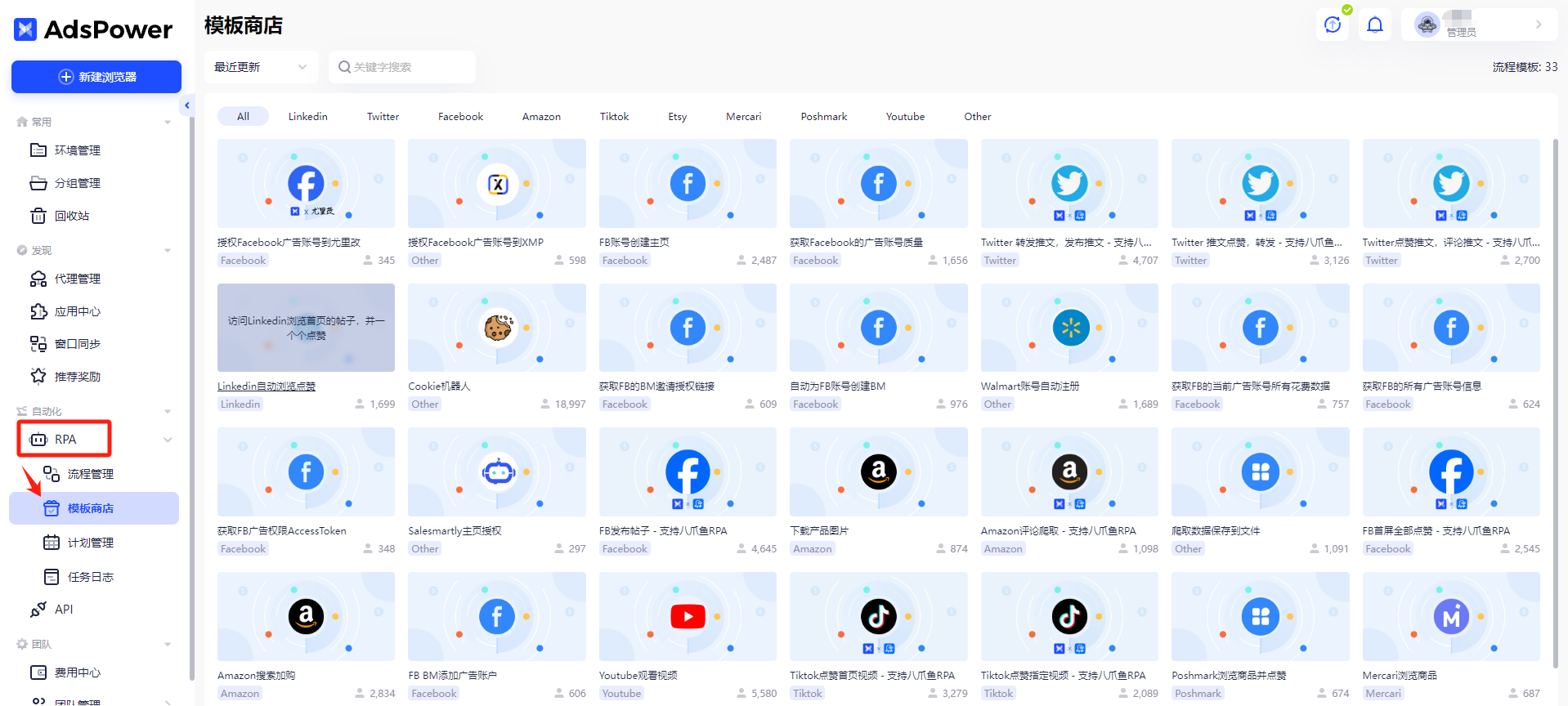Open the Youtube观看视频 template thumbnail
The height and width of the screenshot is (706, 1568).
tap(688, 616)
